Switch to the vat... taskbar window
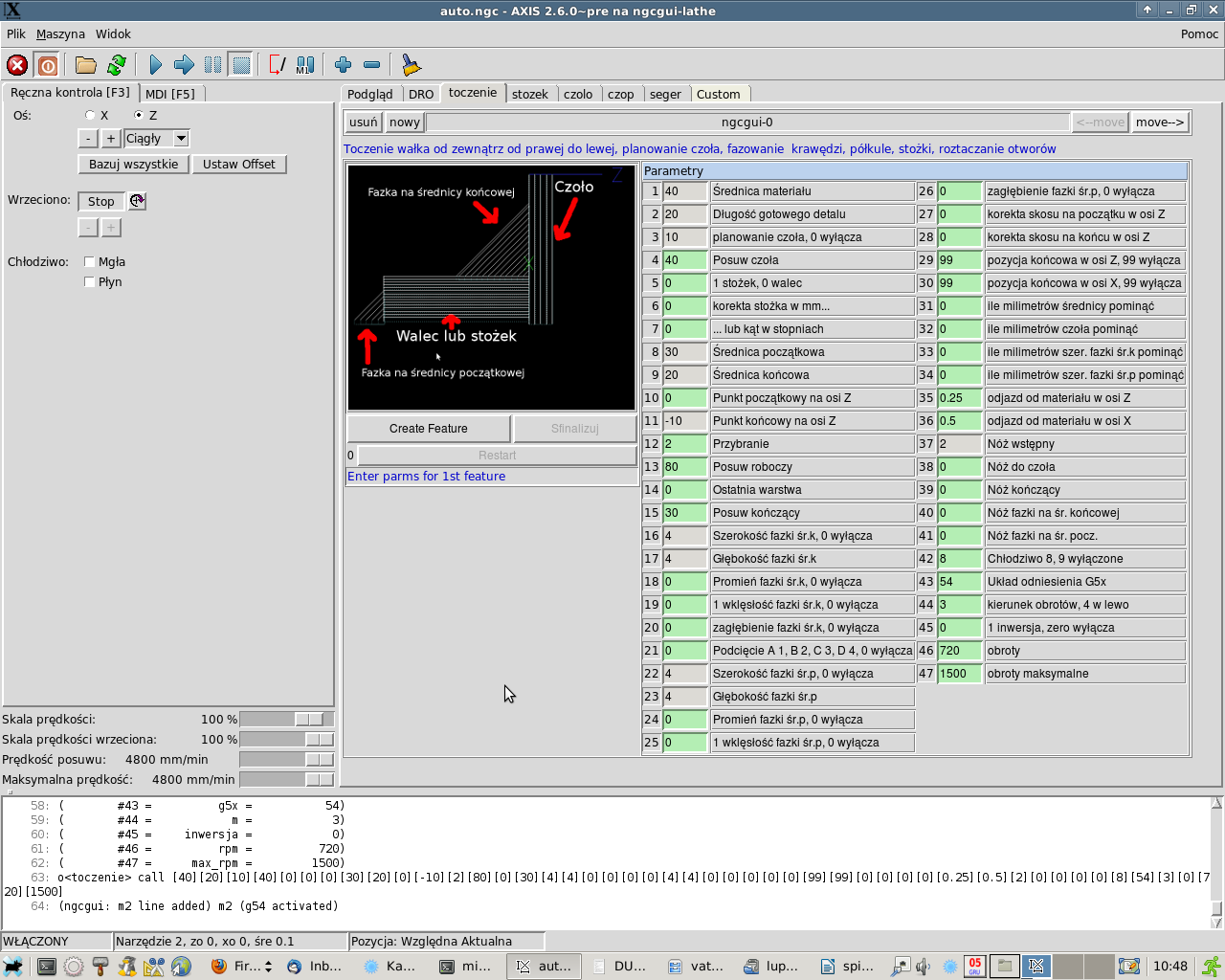Image resolution: width=1225 pixels, height=980 pixels. 696,966
